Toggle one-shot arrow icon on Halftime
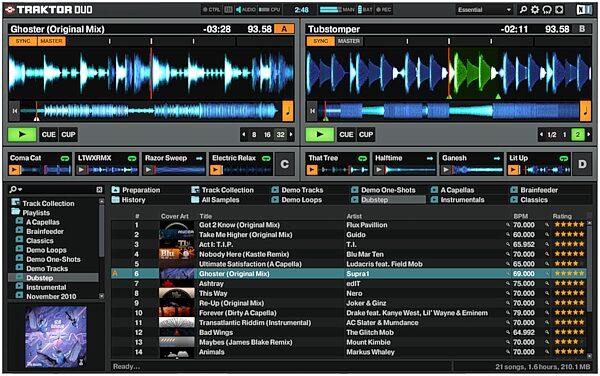 (x=430, y=158)
